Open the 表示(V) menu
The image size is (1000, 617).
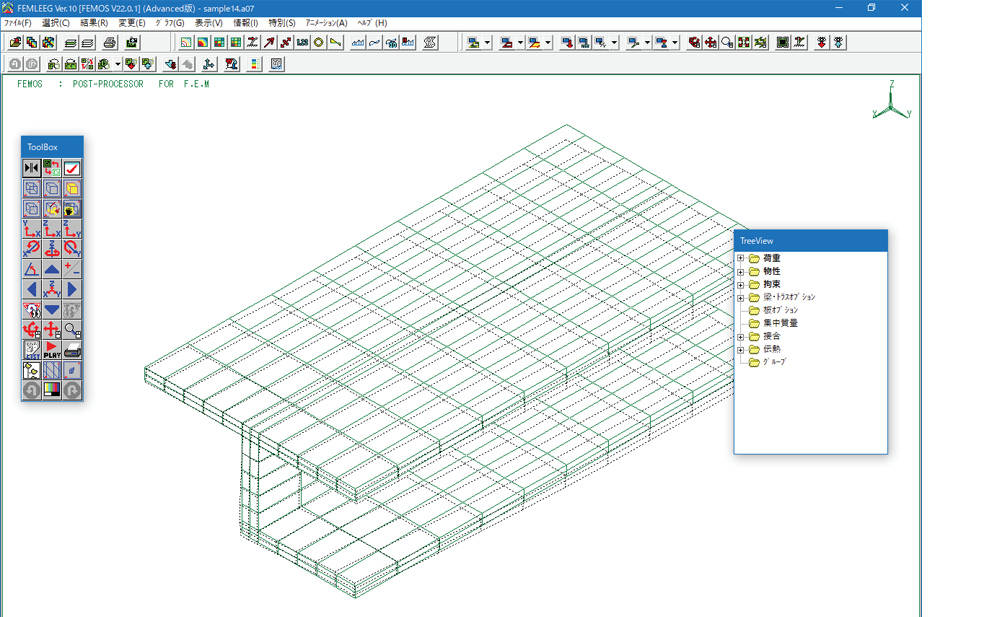click(209, 23)
